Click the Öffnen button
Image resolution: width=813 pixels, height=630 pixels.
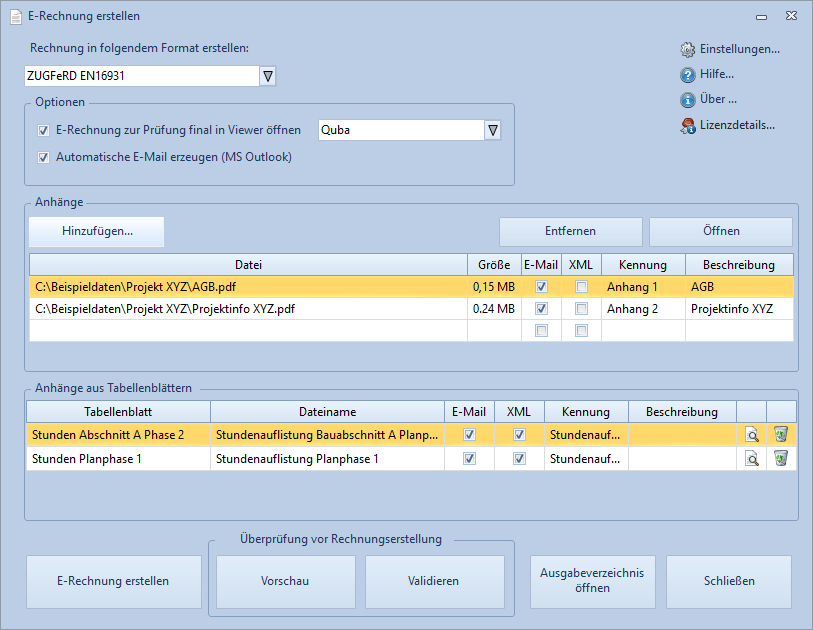point(721,231)
